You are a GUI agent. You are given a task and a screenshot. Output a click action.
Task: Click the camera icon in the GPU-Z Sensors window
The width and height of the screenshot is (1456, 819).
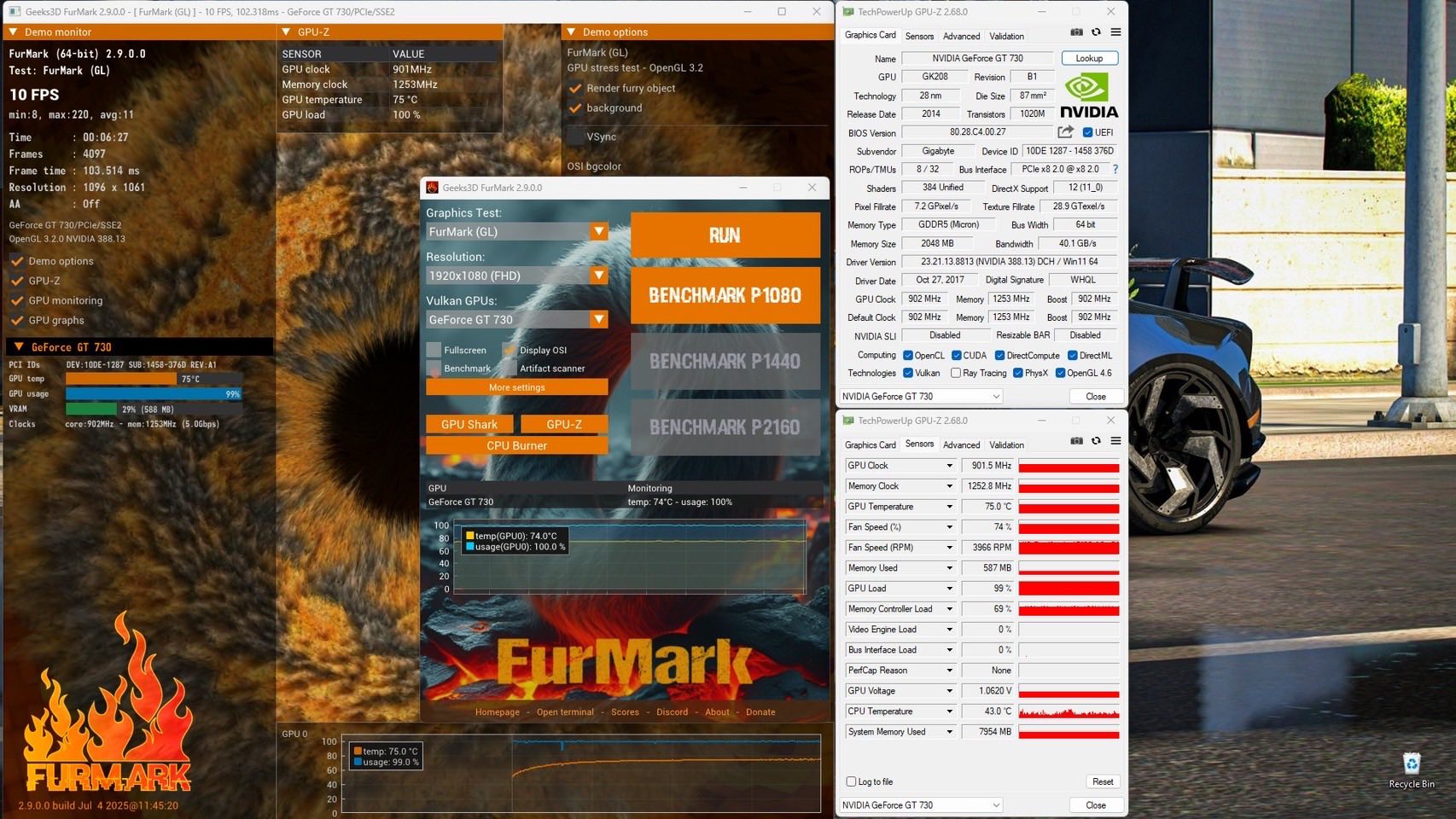(1076, 441)
